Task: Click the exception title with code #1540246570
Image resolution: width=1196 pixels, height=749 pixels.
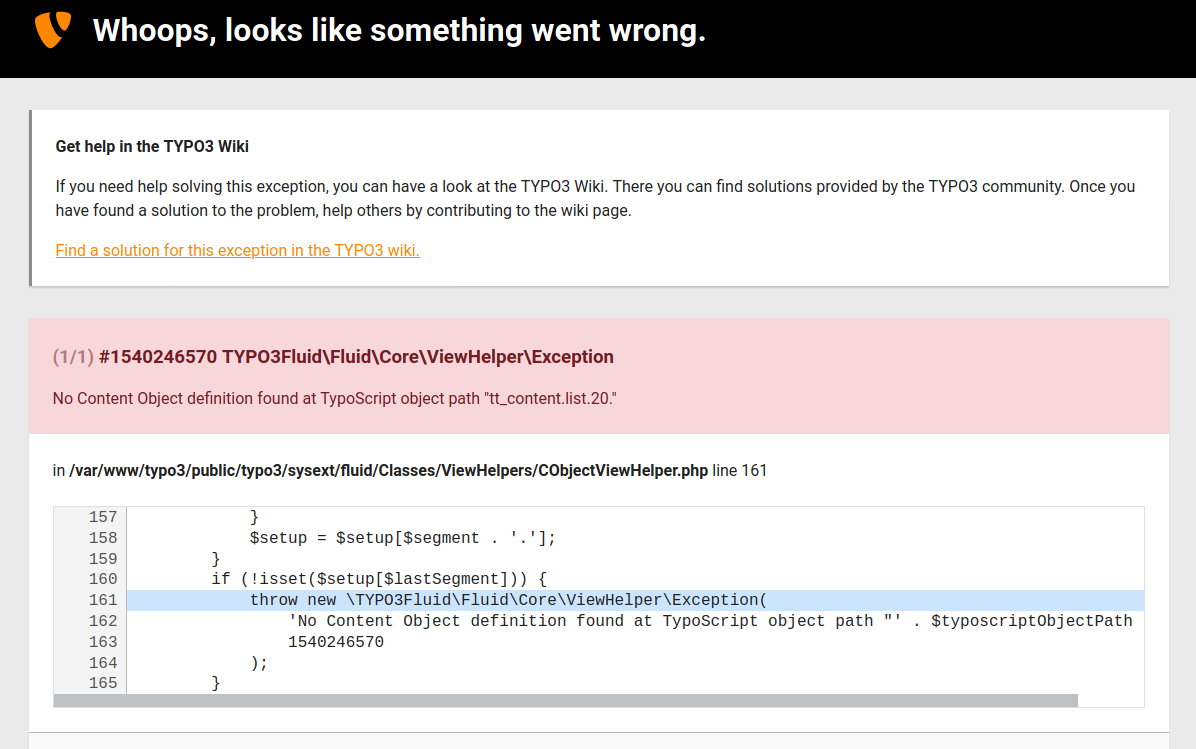Action: [356, 357]
